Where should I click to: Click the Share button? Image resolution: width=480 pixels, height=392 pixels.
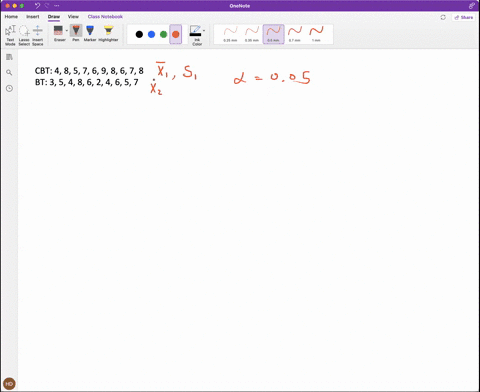click(x=464, y=17)
